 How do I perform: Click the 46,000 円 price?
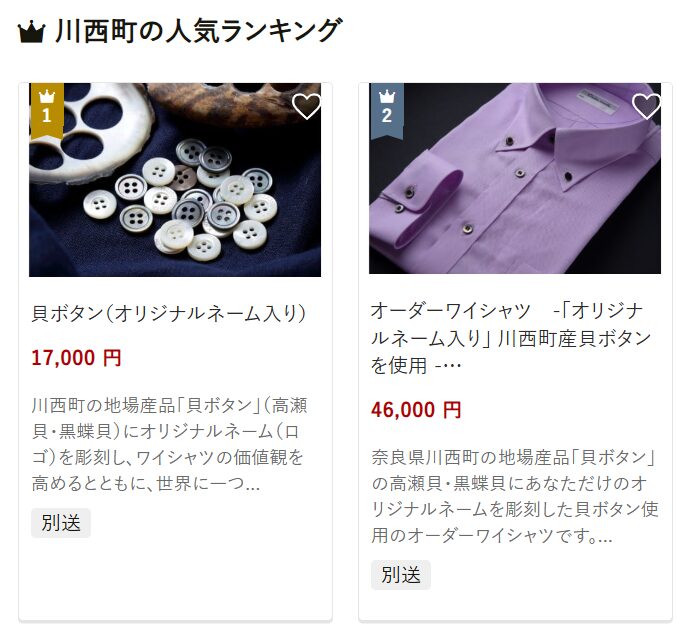coord(416,410)
